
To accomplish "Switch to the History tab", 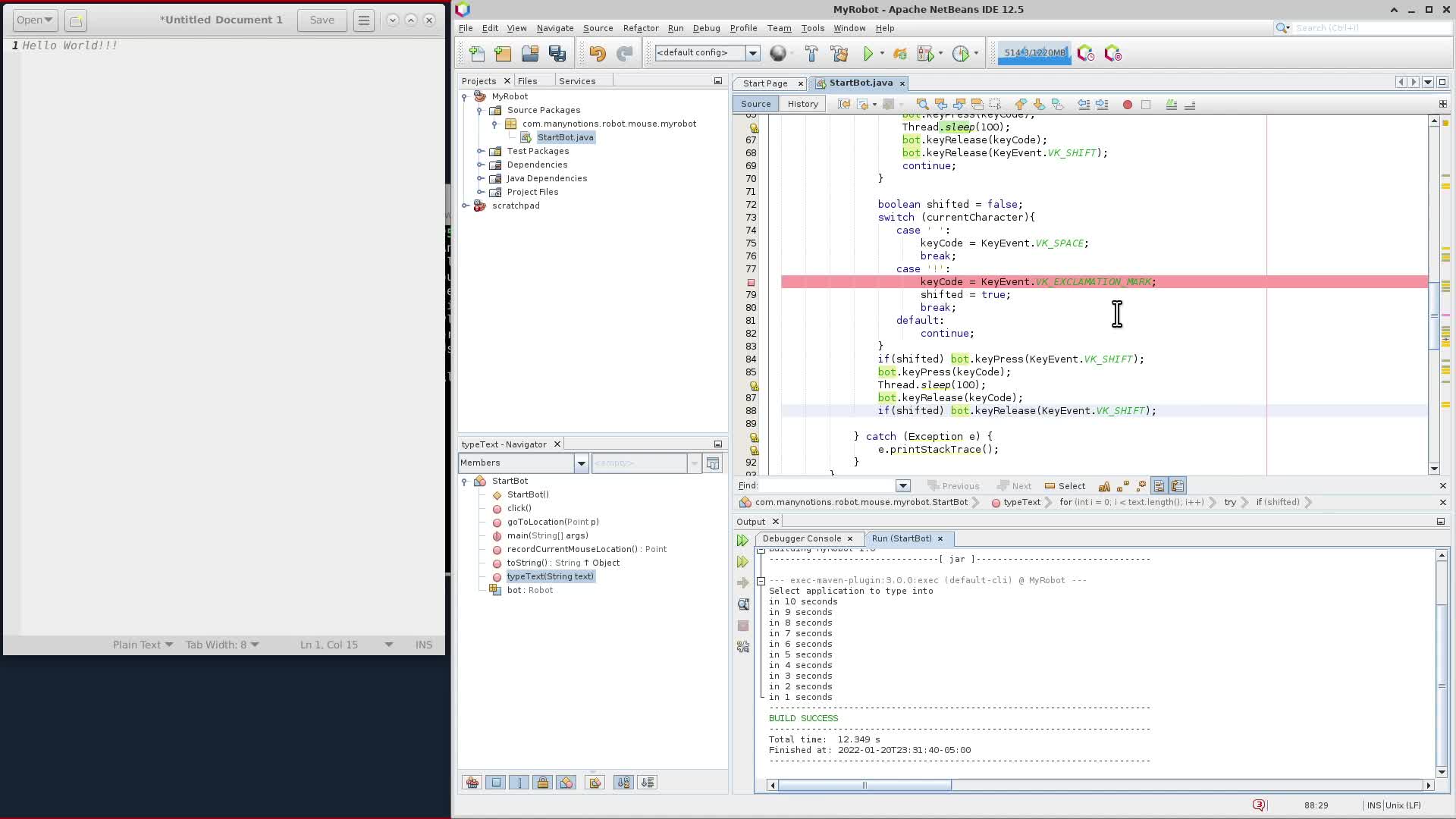I will pos(802,104).
